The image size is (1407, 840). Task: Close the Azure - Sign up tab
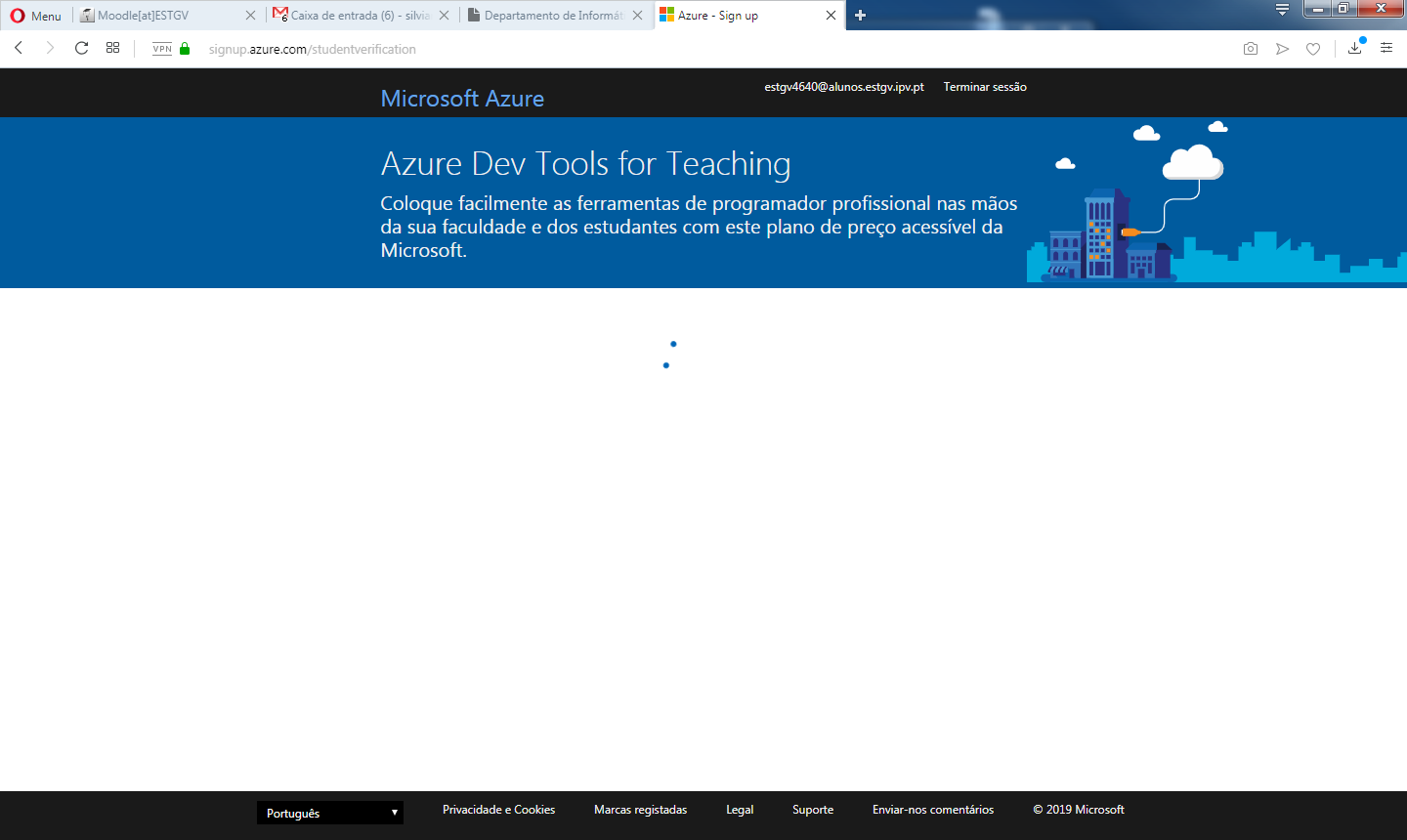tap(831, 16)
